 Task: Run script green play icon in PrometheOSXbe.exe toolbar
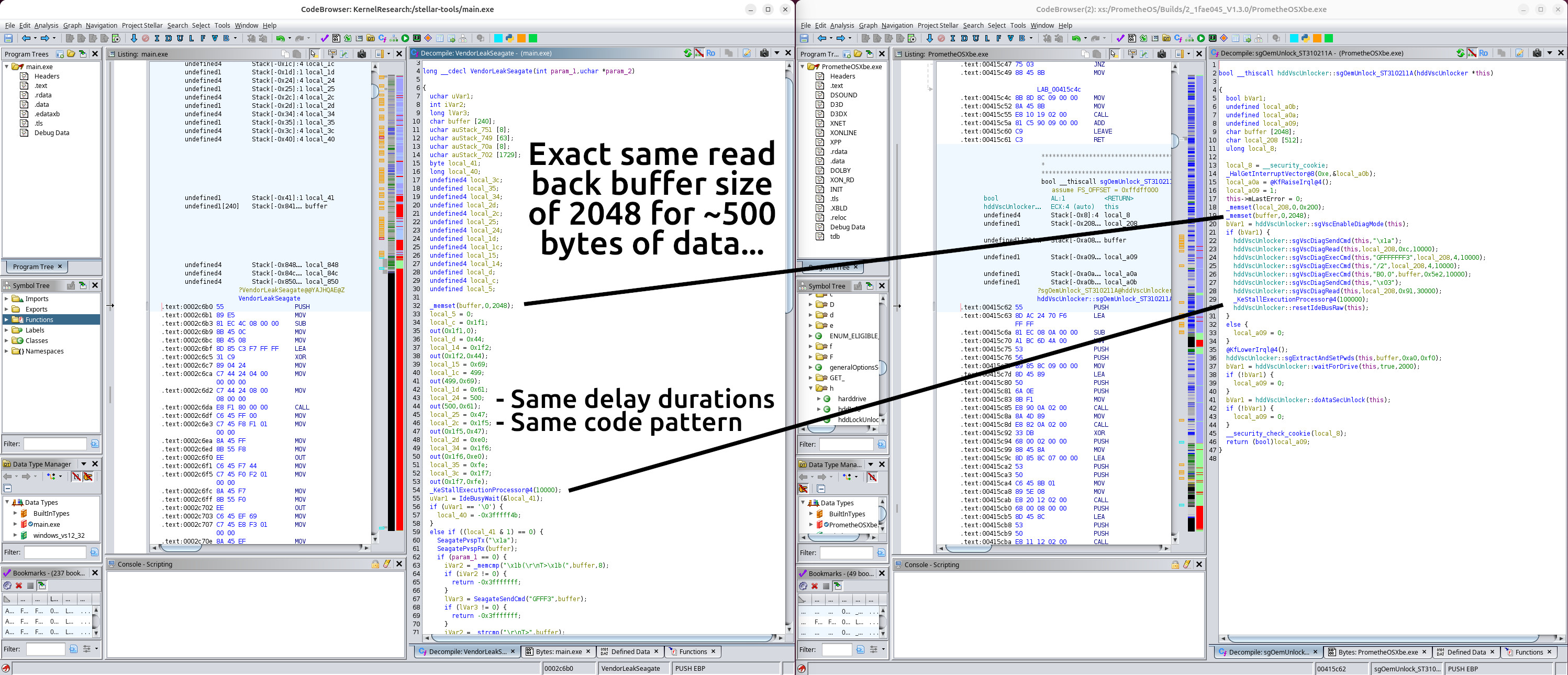tap(1201, 38)
